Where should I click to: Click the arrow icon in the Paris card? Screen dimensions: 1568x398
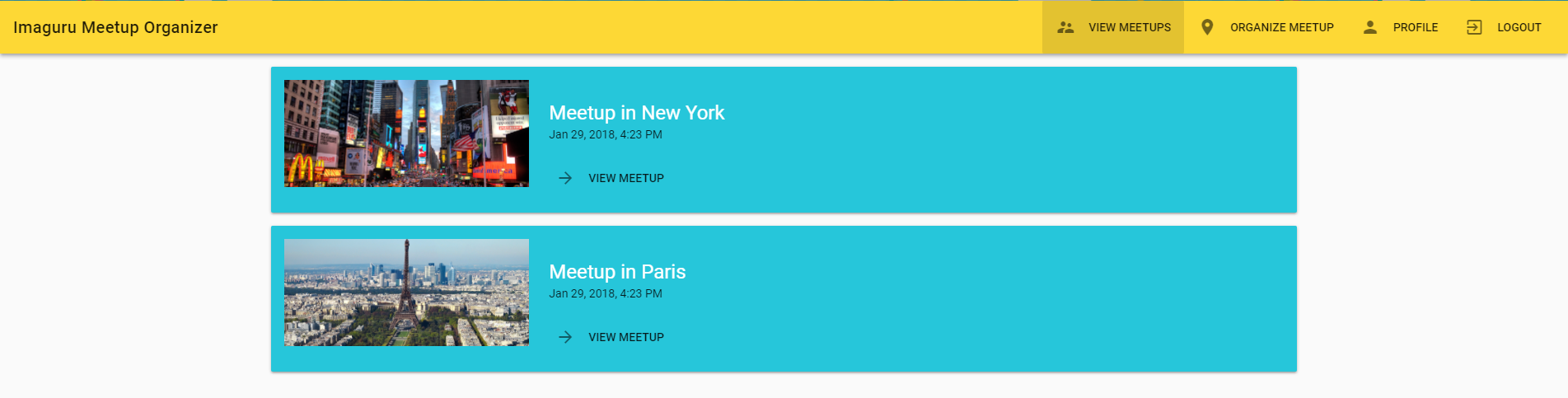565,337
